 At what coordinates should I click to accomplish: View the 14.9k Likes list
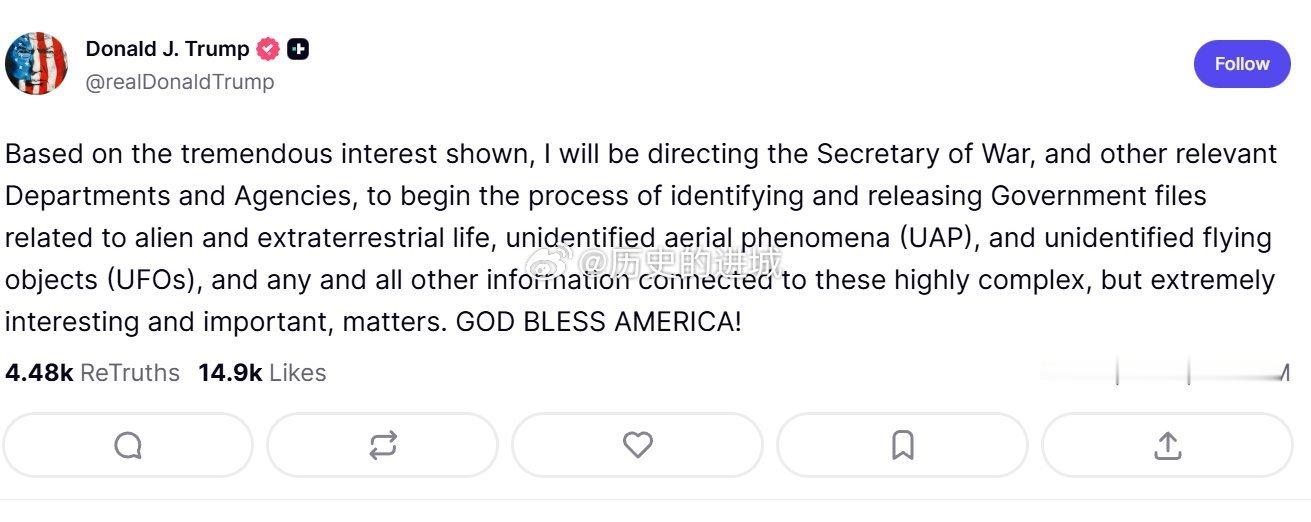(262, 373)
